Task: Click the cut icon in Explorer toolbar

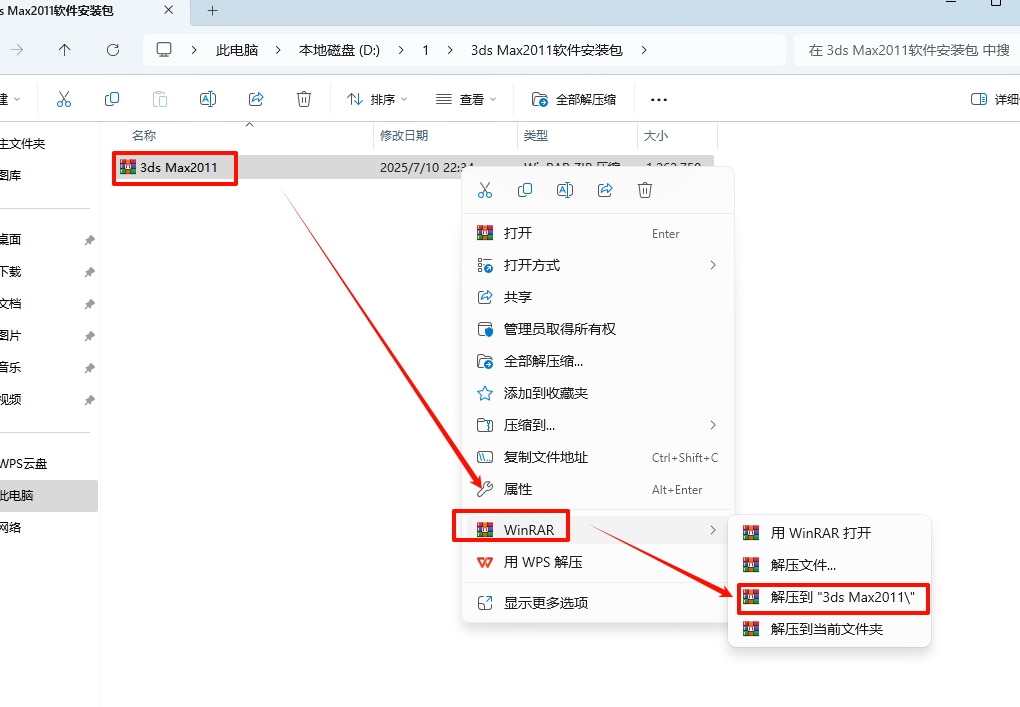Action: click(64, 99)
